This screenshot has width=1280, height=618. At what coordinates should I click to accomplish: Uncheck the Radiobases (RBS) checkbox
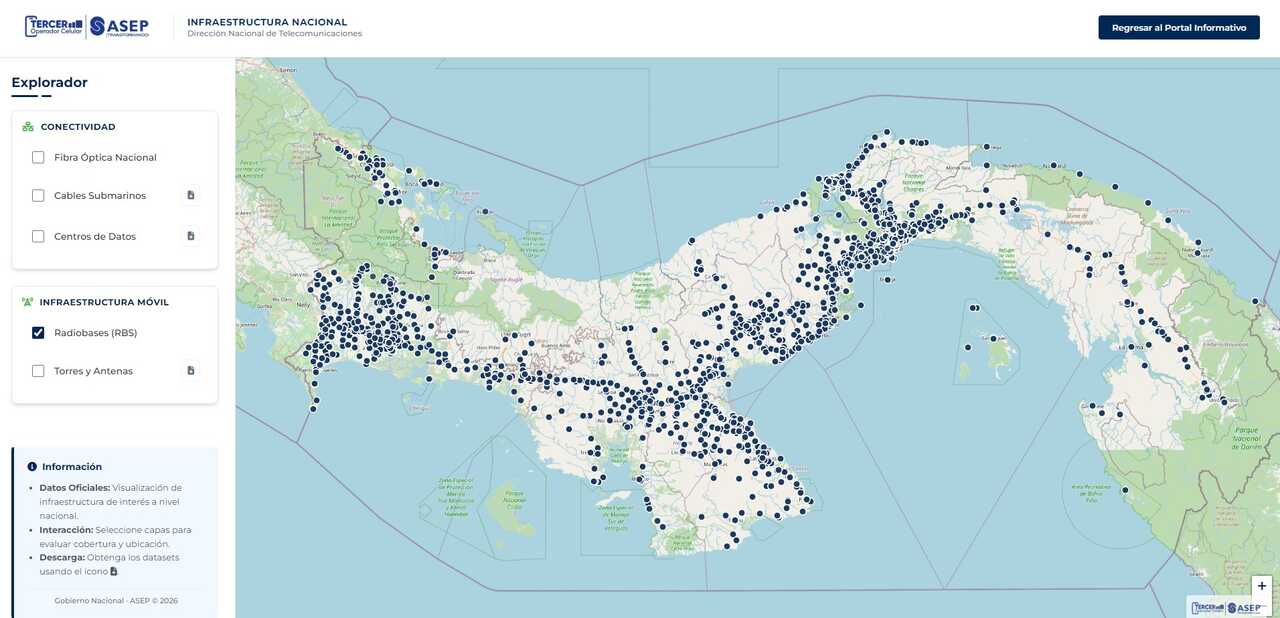[38, 333]
